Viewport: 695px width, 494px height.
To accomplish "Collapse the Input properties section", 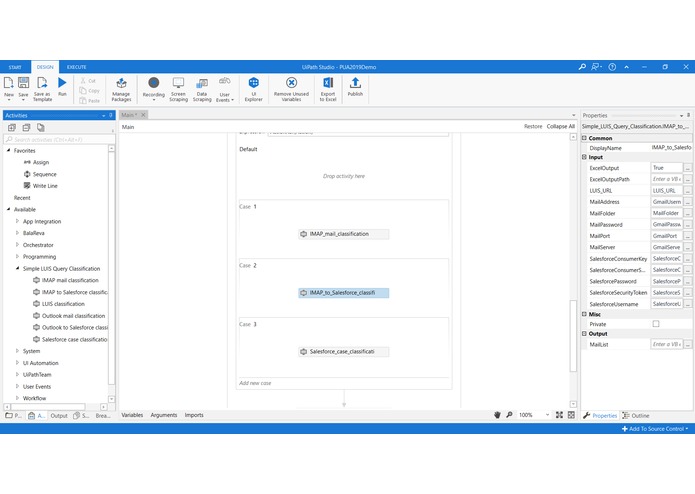I will coord(584,157).
